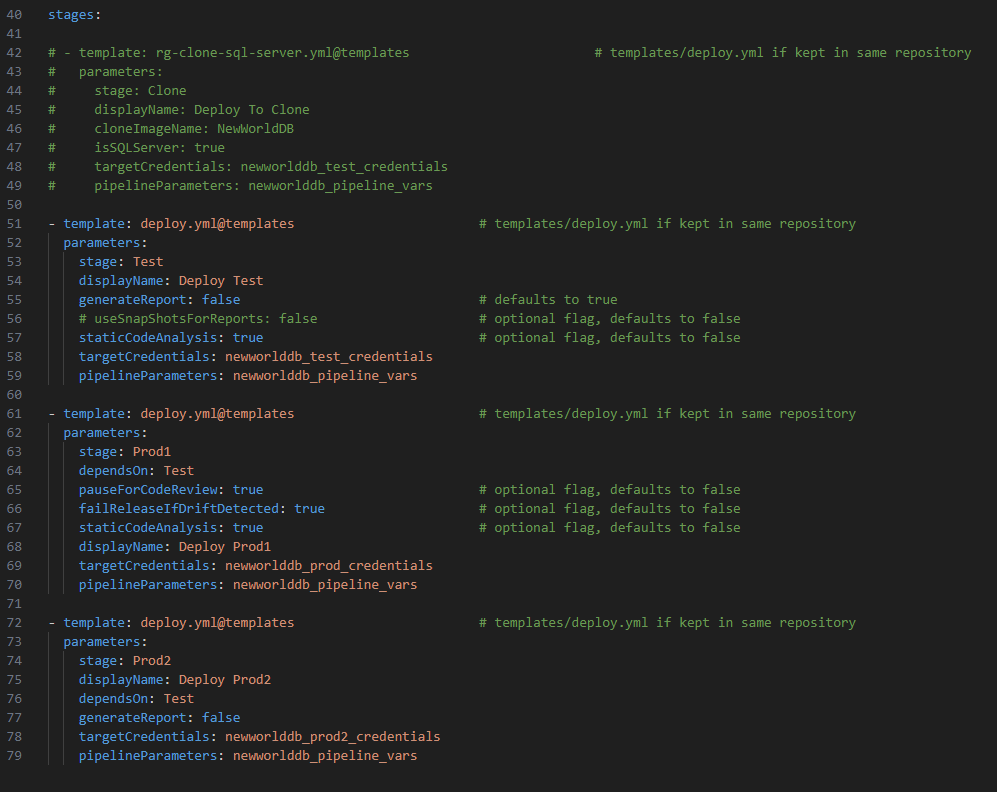The image size is (997, 792).
Task: Click the '# defaults to true' comment
Action: coord(548,299)
